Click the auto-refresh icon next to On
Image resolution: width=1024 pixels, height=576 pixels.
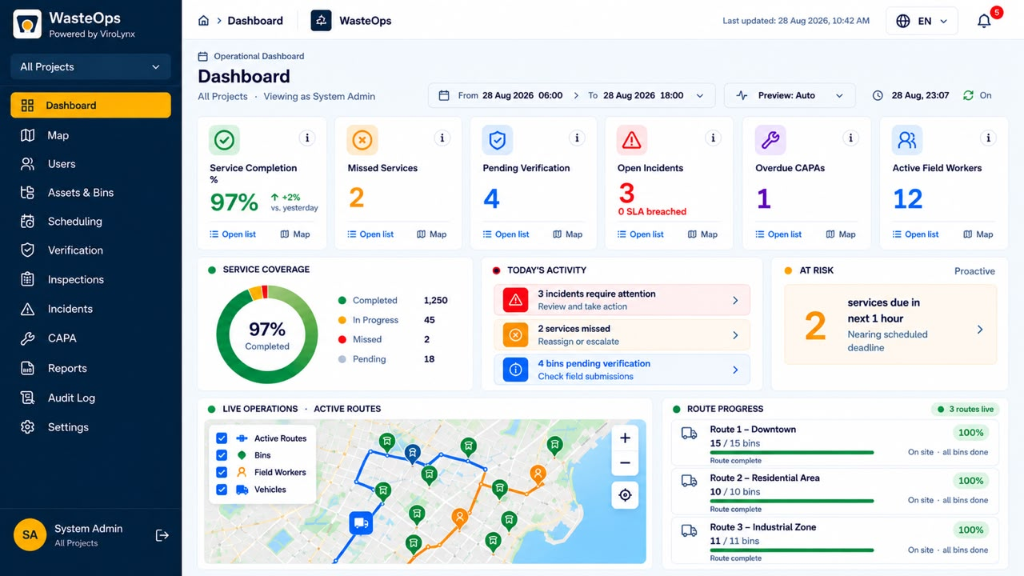[x=968, y=95]
